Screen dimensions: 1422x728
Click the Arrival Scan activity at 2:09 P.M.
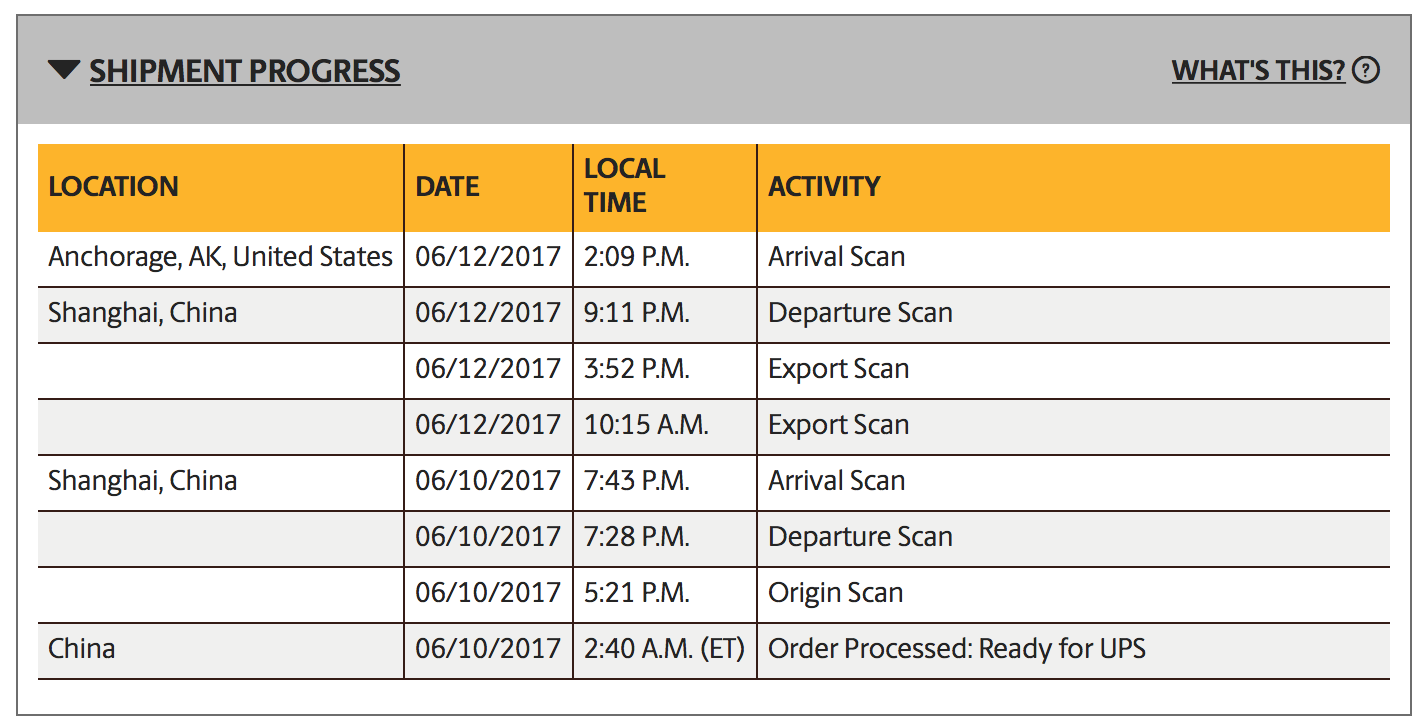[x=836, y=257]
